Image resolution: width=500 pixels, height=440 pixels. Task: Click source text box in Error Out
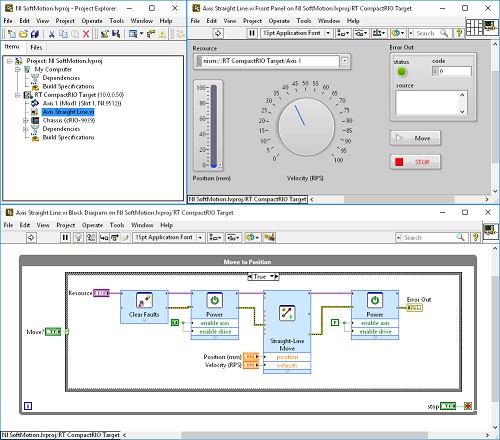point(428,103)
